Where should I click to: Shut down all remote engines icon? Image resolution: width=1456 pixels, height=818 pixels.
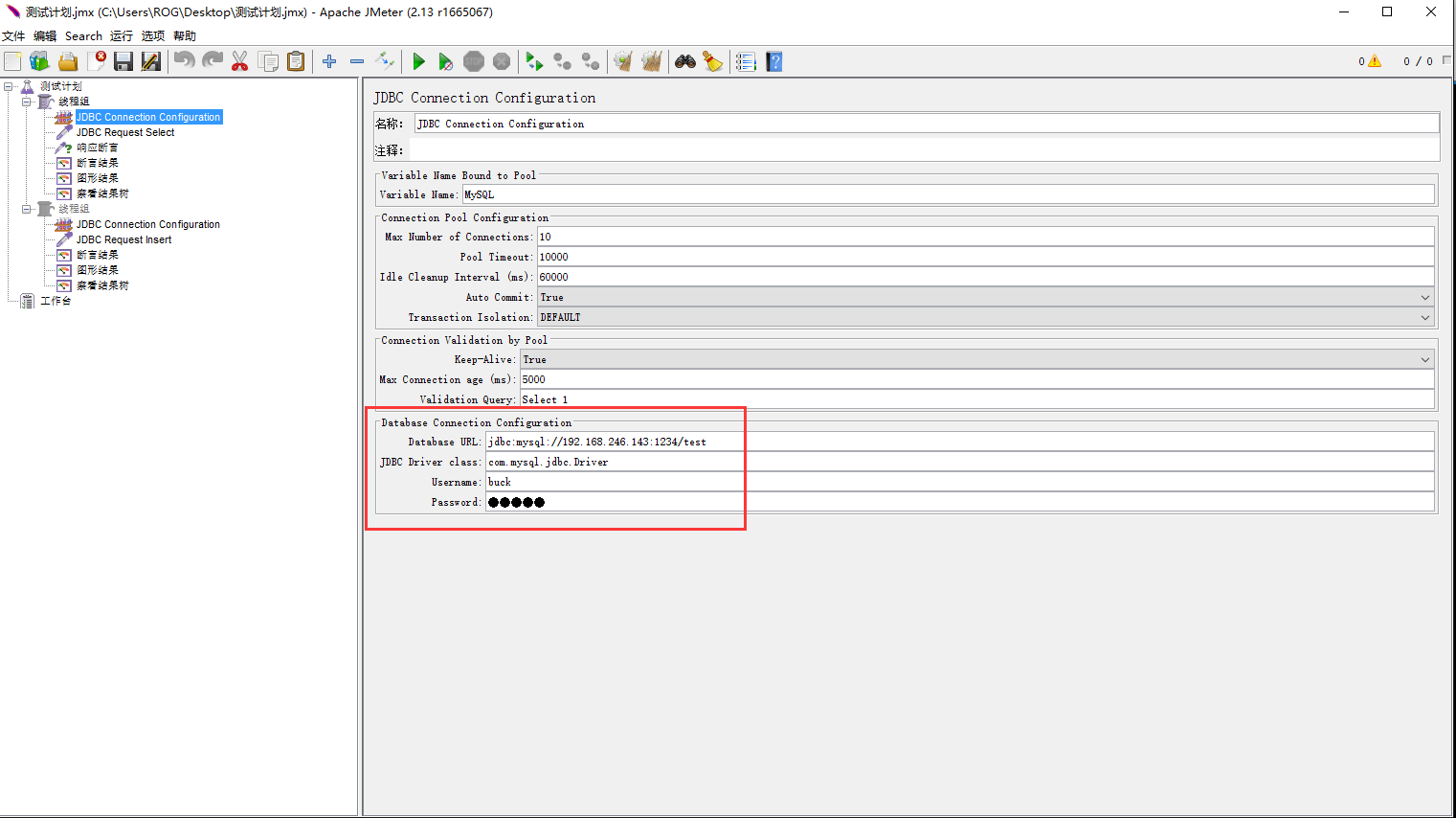pos(591,61)
